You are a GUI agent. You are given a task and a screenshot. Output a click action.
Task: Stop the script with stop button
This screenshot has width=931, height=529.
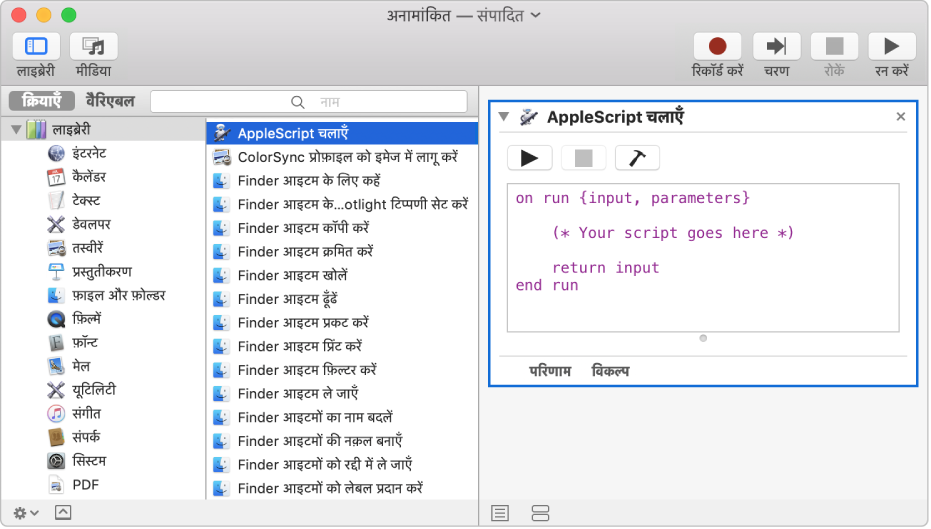tap(584, 158)
